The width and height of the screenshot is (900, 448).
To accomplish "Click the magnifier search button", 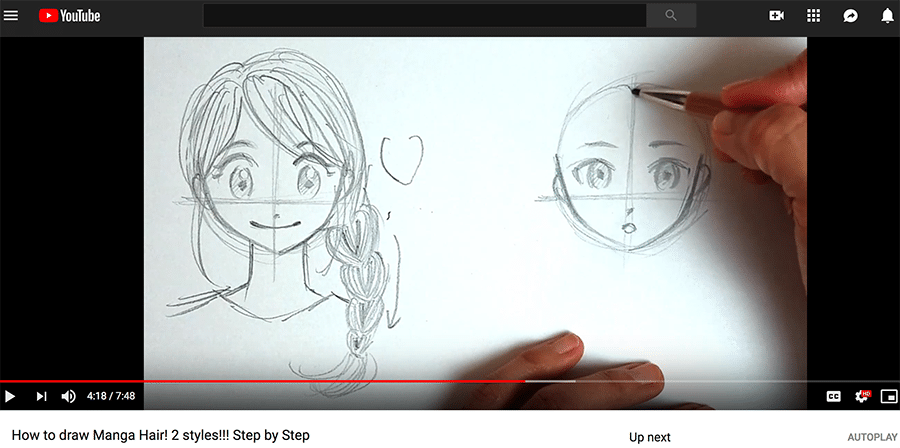I will click(671, 15).
